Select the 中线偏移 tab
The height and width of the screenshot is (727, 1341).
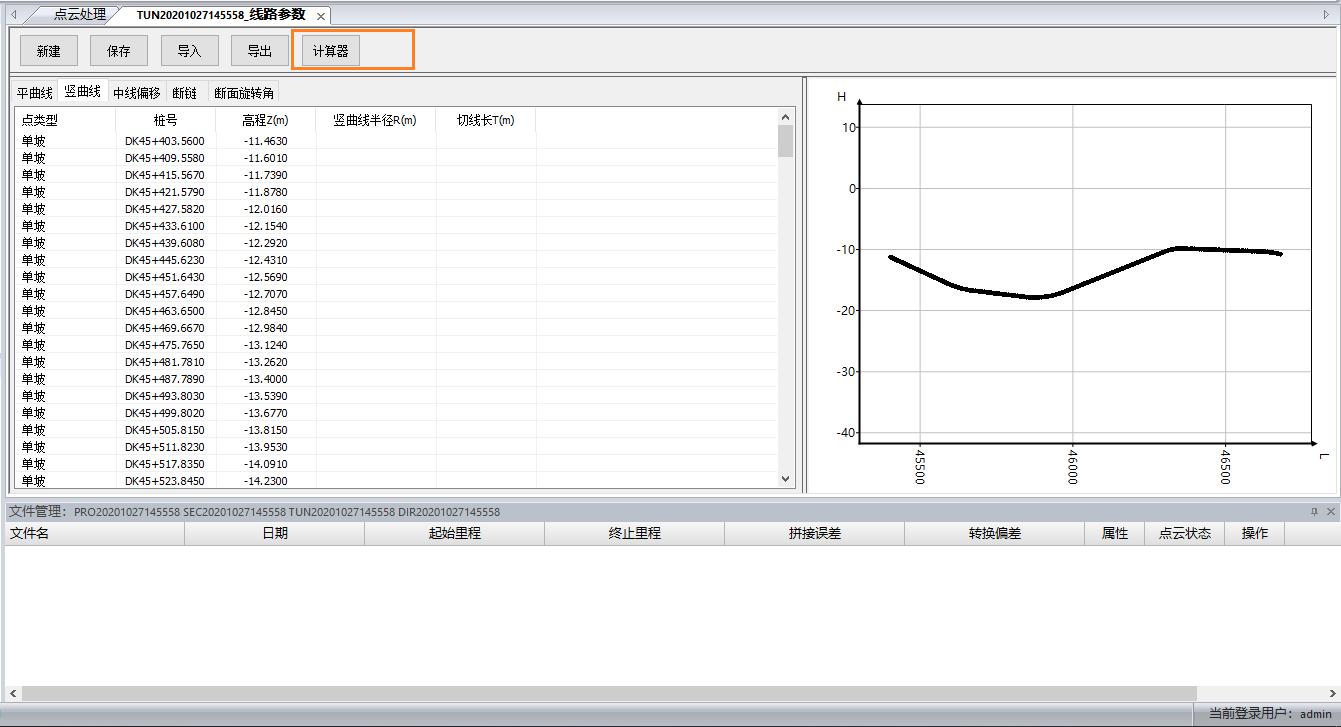pos(136,93)
